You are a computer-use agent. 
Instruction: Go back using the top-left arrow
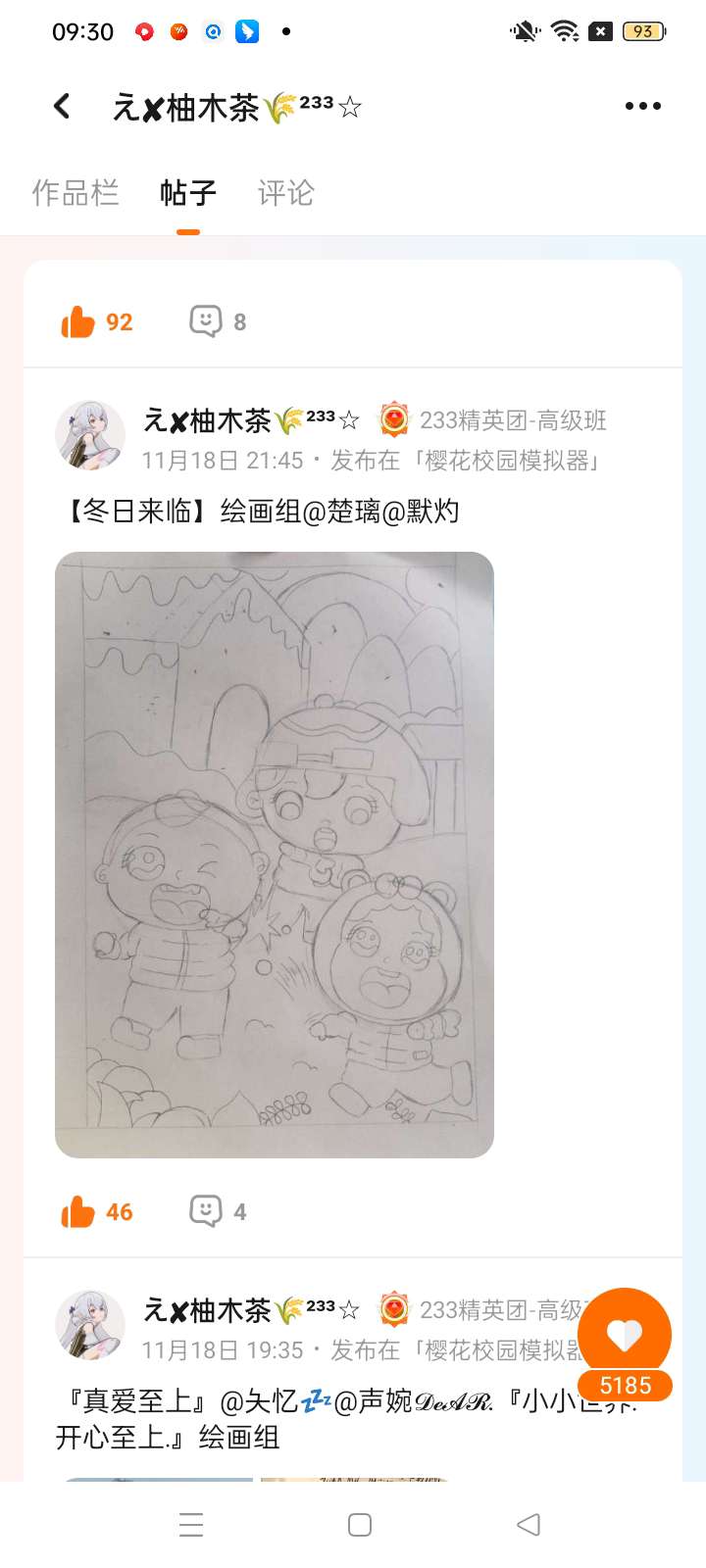click(x=62, y=106)
